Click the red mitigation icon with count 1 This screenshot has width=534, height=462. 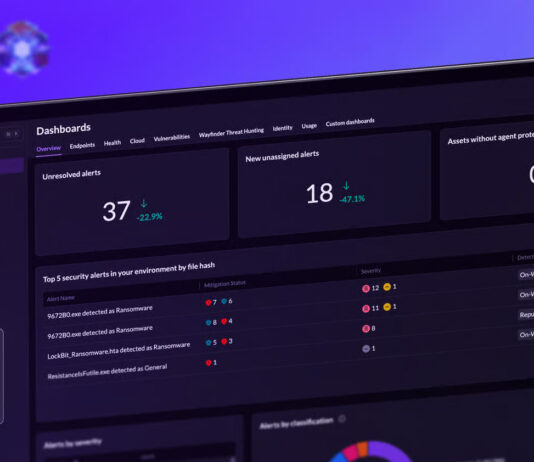[x=208, y=363]
